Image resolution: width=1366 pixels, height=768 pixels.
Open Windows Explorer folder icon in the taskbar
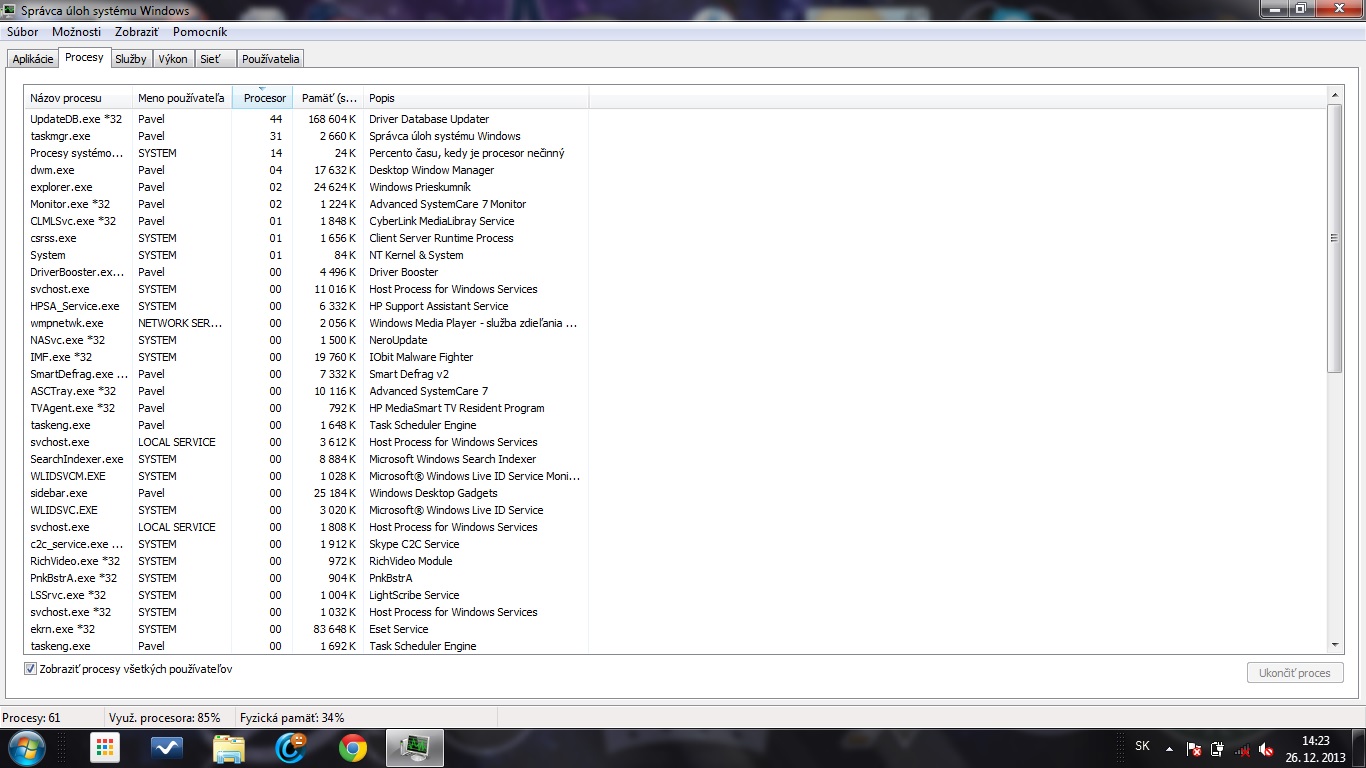point(229,747)
